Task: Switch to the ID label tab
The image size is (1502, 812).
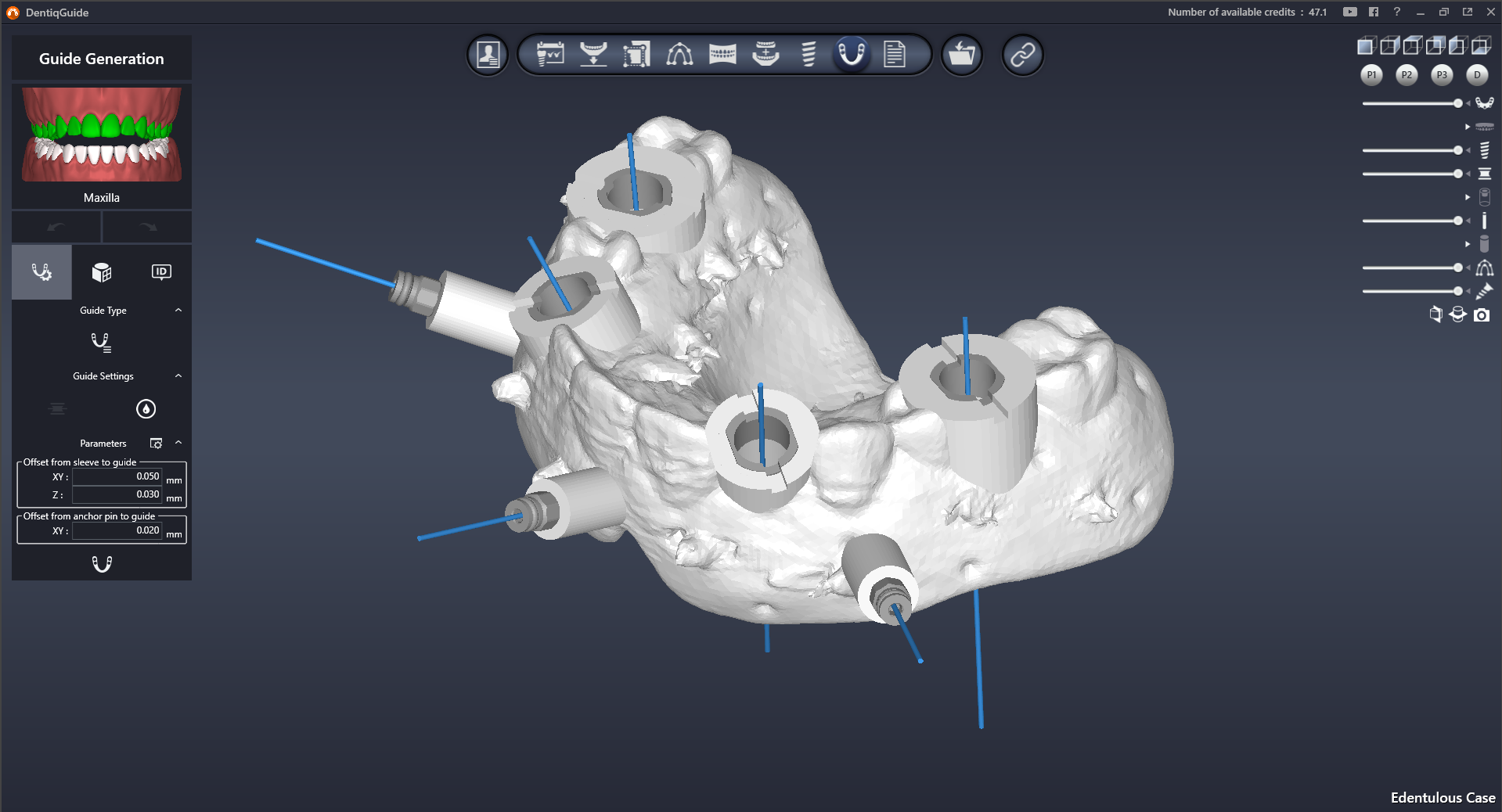Action: 161,272
